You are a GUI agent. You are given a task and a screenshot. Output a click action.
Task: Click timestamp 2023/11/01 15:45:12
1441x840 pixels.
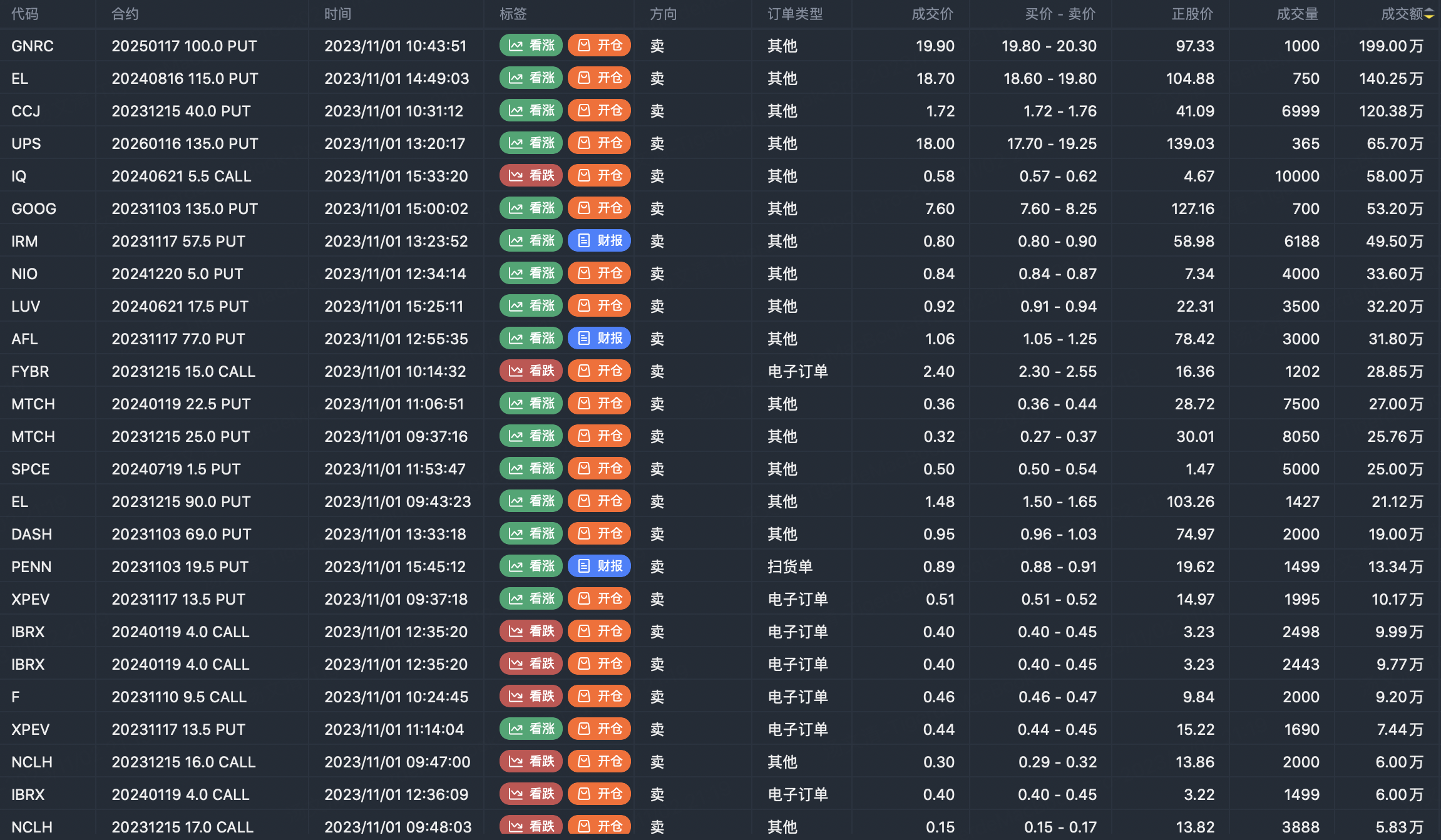click(x=395, y=566)
